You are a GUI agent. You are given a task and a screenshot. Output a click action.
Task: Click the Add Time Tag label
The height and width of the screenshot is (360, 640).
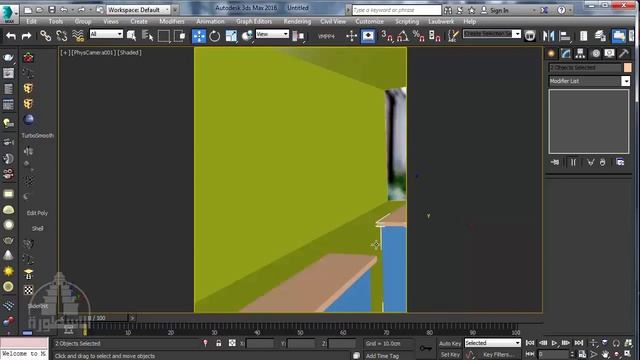(382, 356)
